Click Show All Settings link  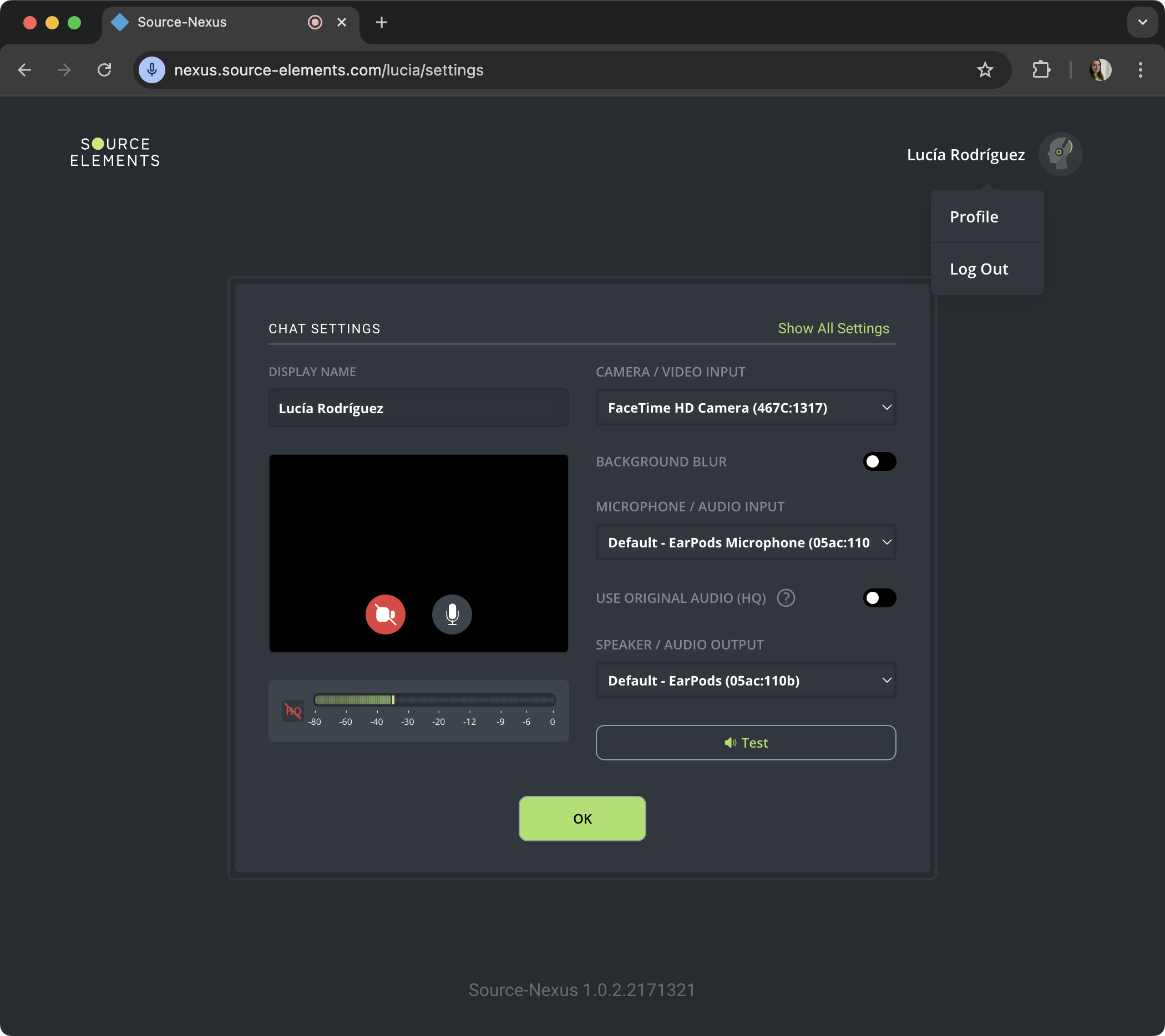pos(833,328)
